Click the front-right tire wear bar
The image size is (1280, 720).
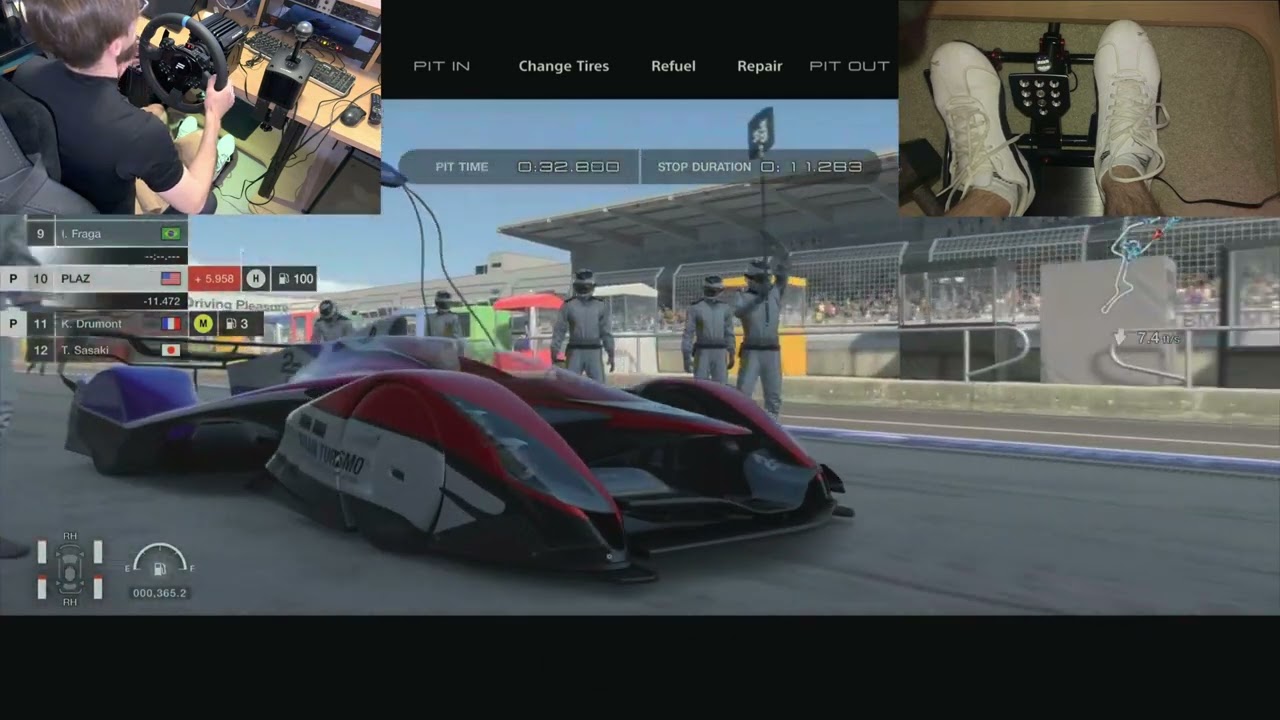(98, 552)
